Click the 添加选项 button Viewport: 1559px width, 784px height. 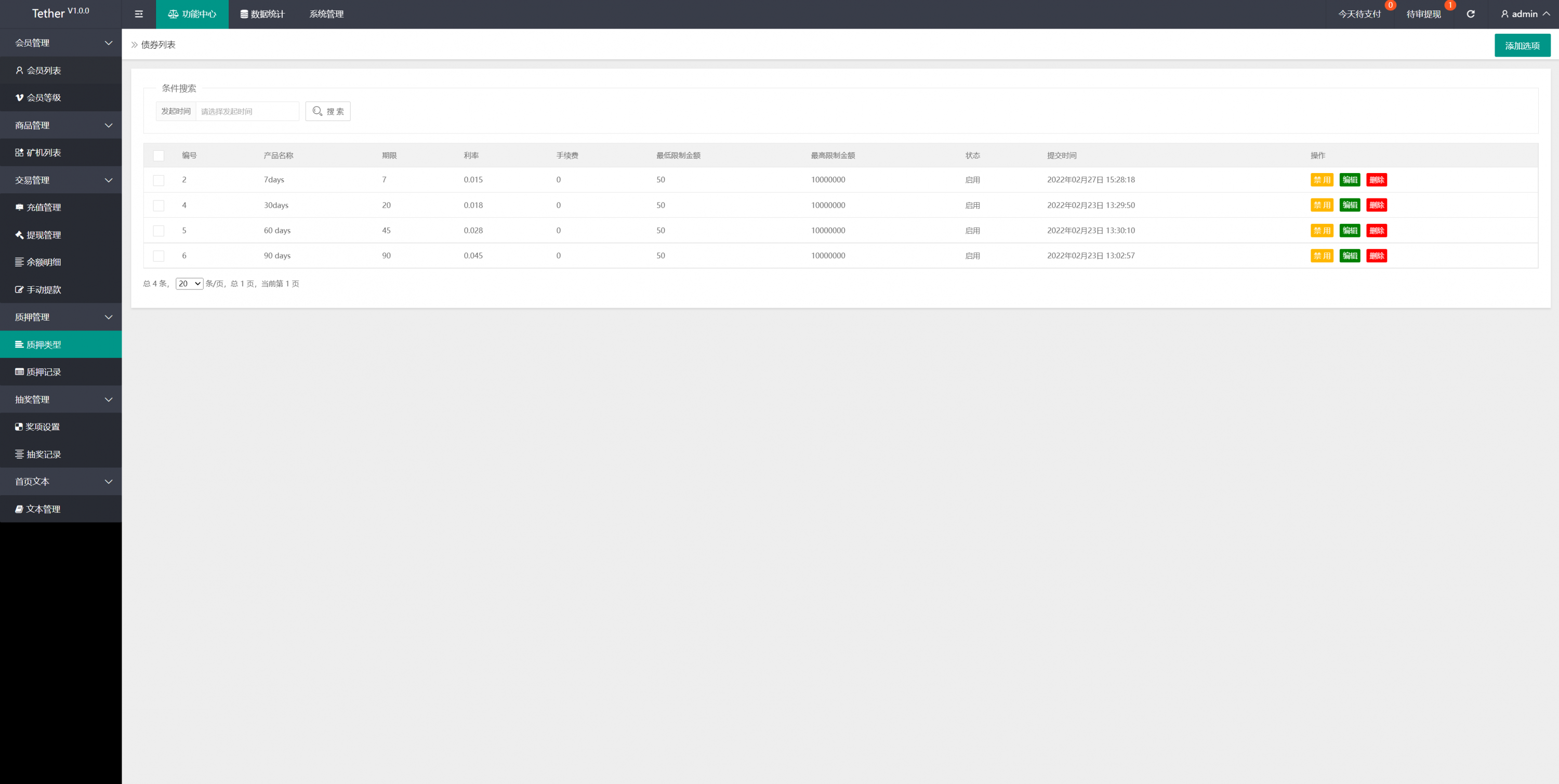click(1522, 45)
